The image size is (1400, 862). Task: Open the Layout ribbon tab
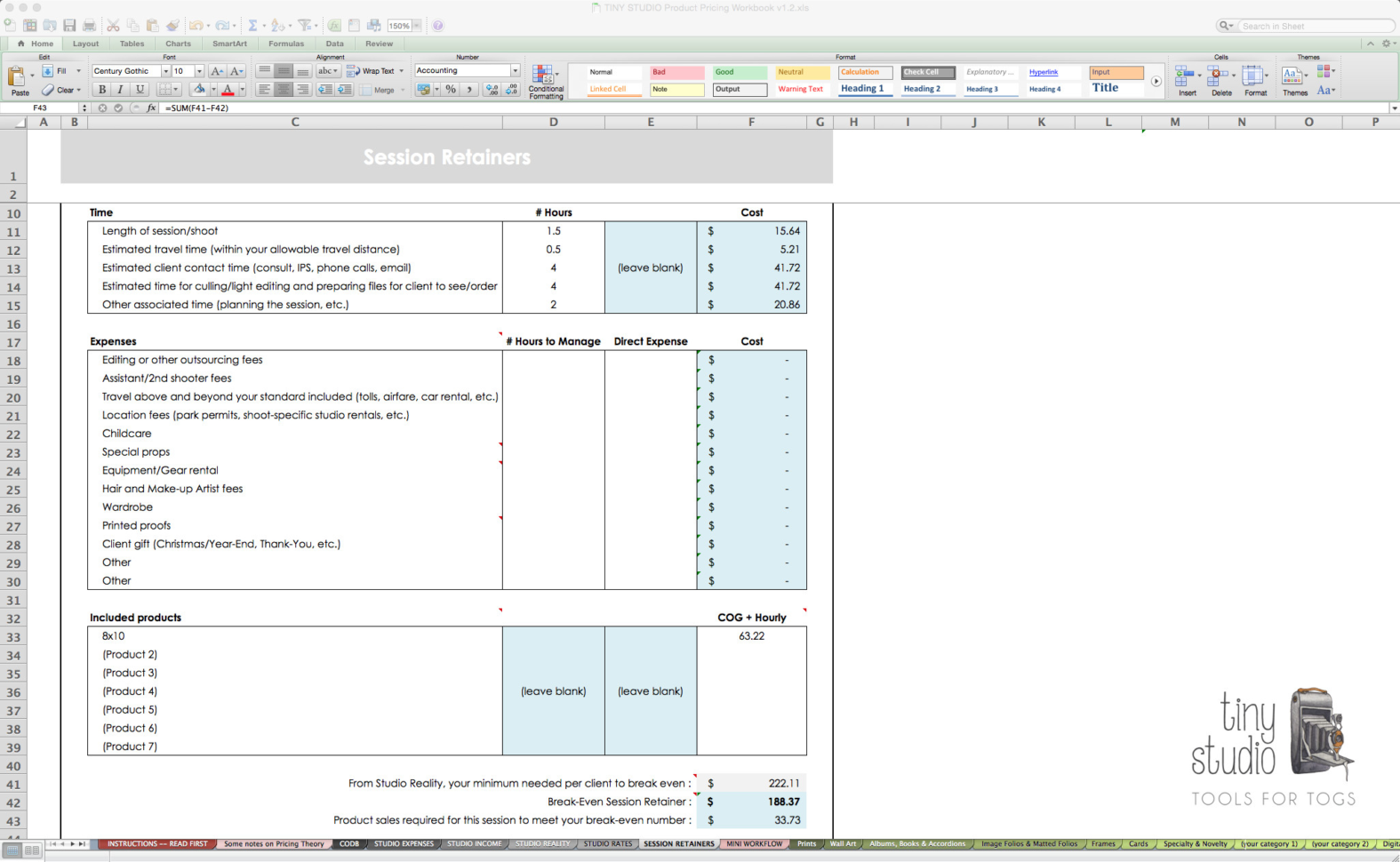85,44
